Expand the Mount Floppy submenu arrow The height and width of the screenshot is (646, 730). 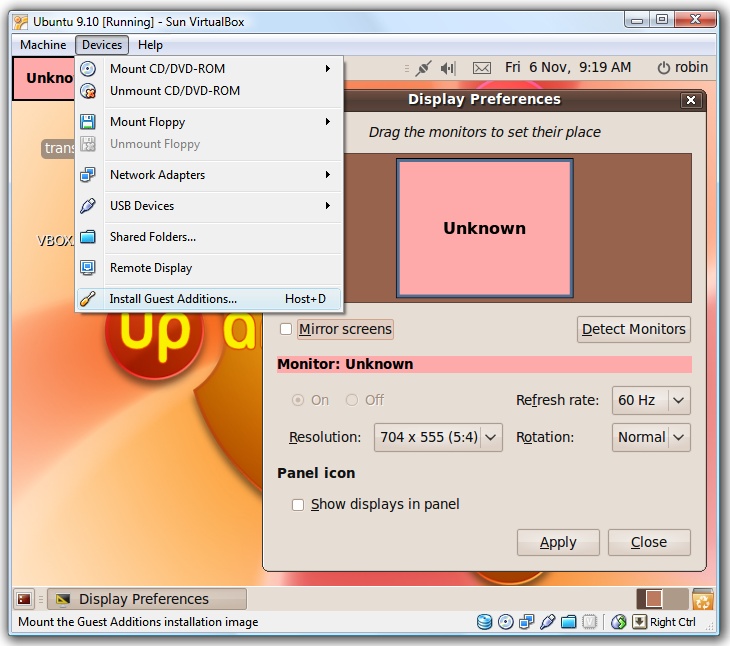pos(328,122)
